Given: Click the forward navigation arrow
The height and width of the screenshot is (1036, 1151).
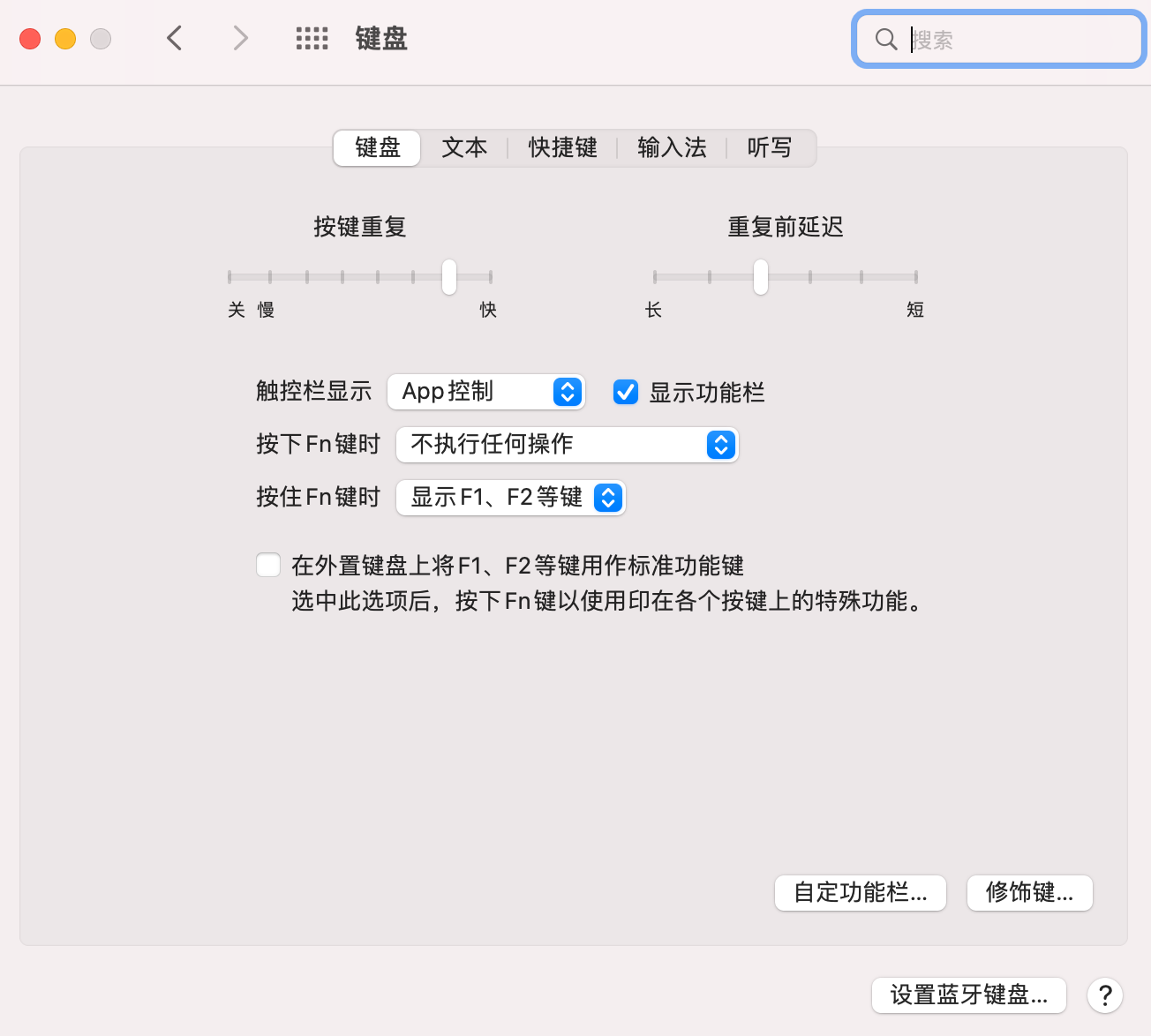Looking at the screenshot, I should point(240,38).
